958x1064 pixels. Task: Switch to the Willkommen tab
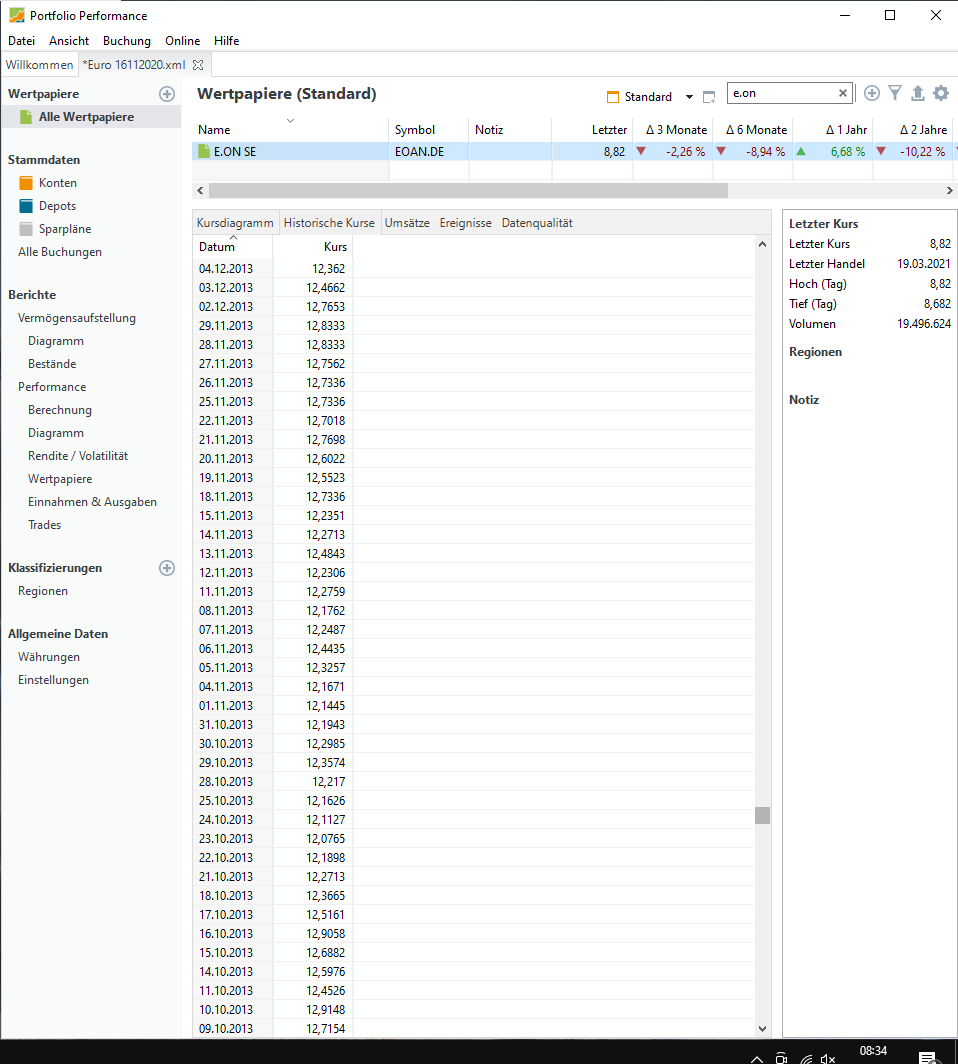point(39,65)
